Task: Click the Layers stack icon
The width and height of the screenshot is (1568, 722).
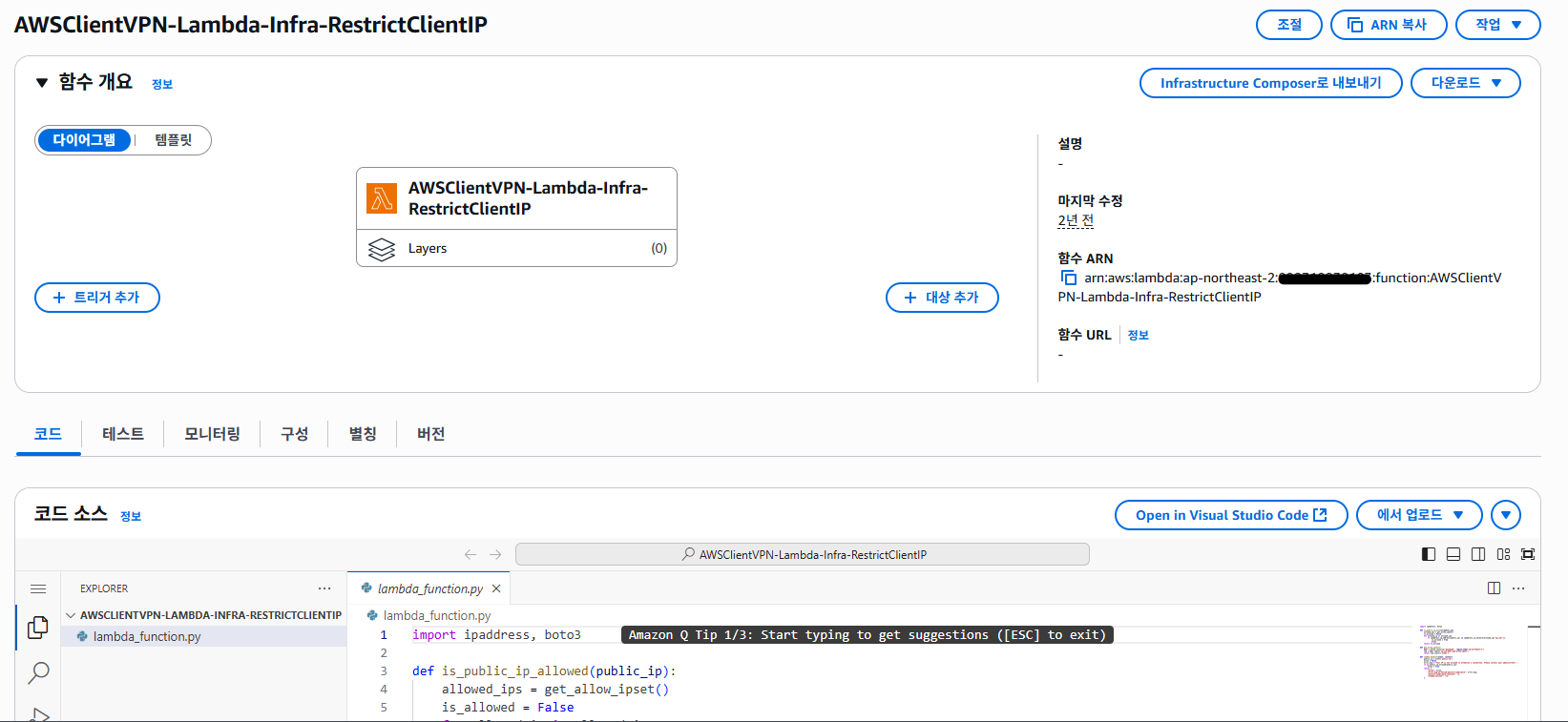Action: point(382,249)
